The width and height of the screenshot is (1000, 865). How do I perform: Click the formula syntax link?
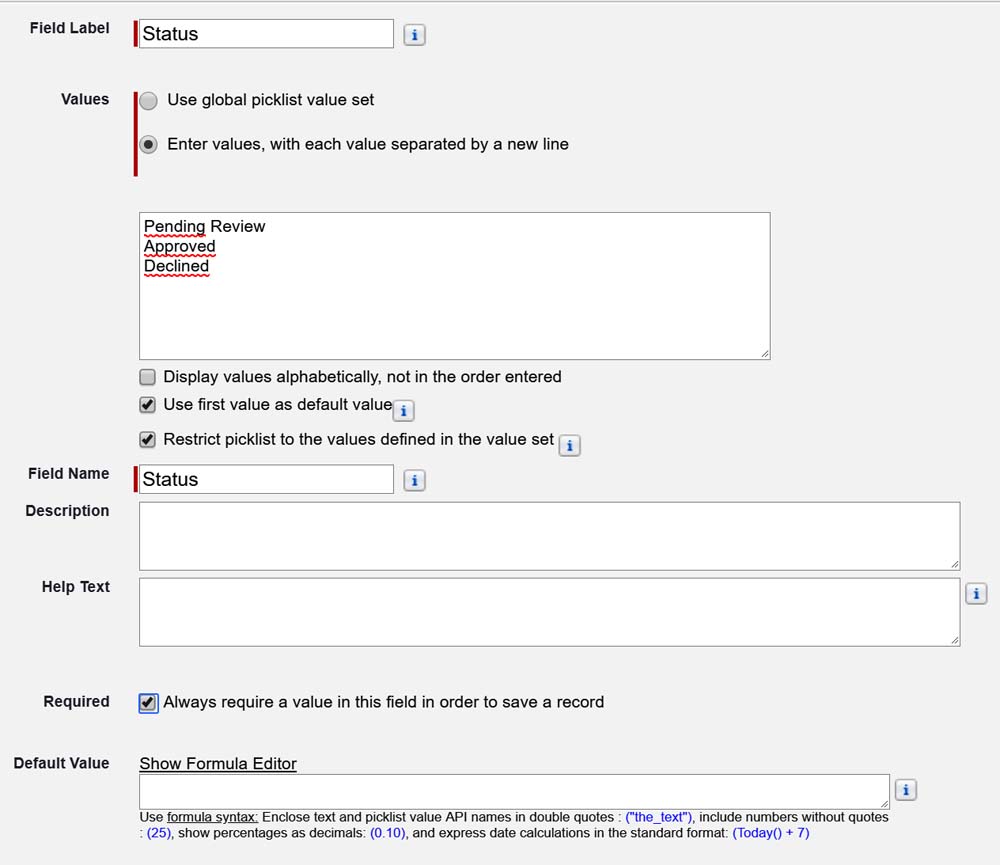click(x=212, y=817)
